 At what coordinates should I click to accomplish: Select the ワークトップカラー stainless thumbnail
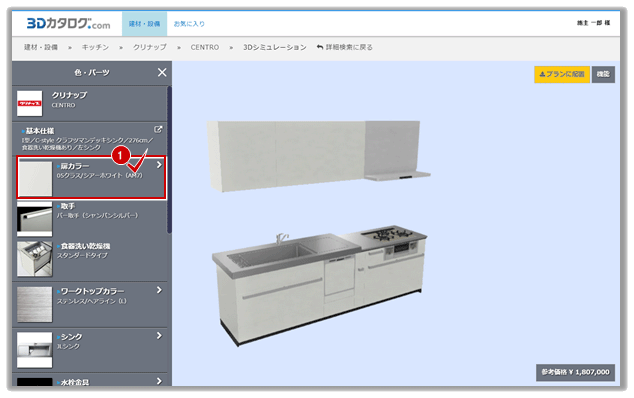pos(35,305)
